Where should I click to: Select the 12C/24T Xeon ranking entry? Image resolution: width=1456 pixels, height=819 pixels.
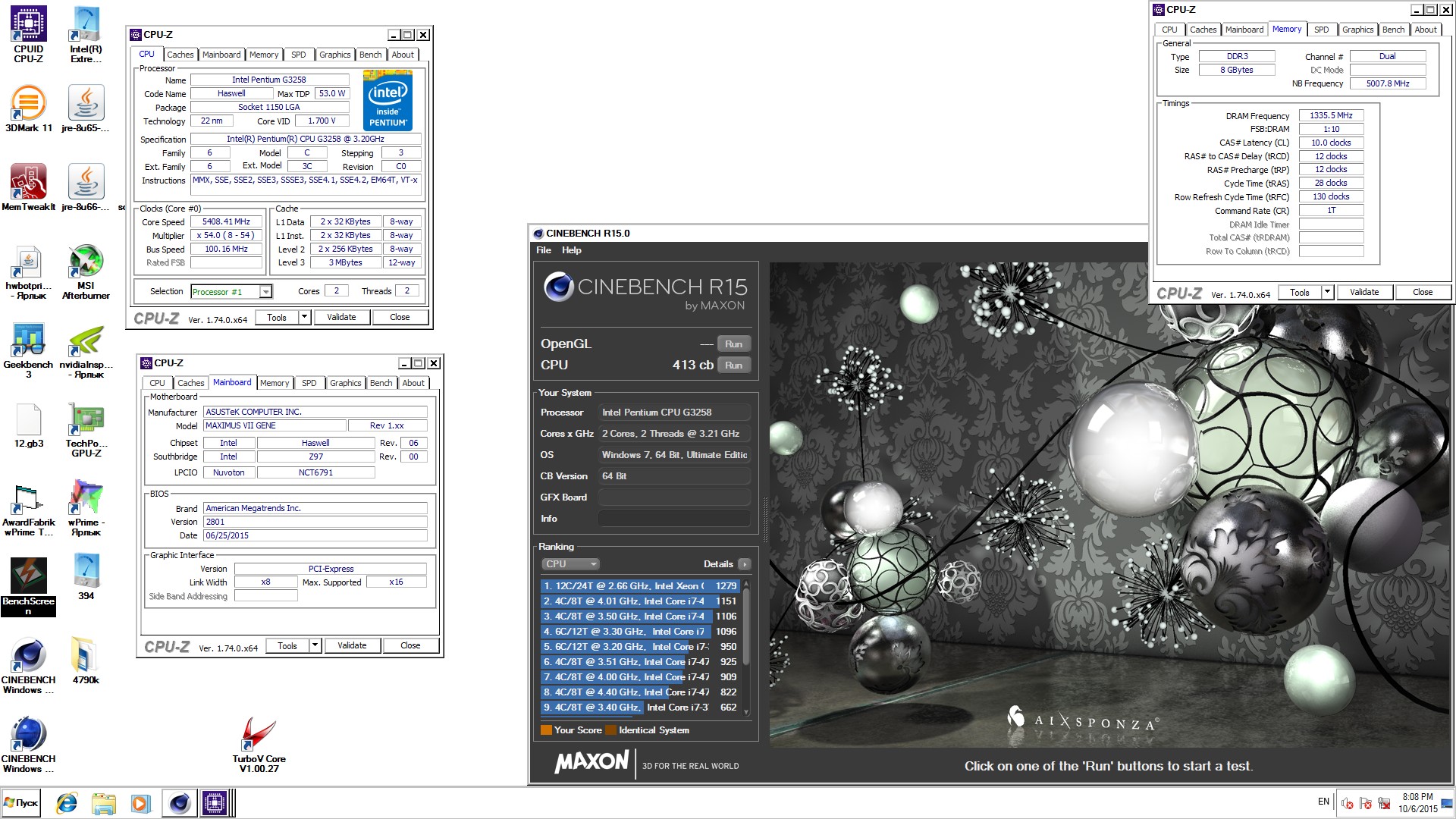point(639,586)
